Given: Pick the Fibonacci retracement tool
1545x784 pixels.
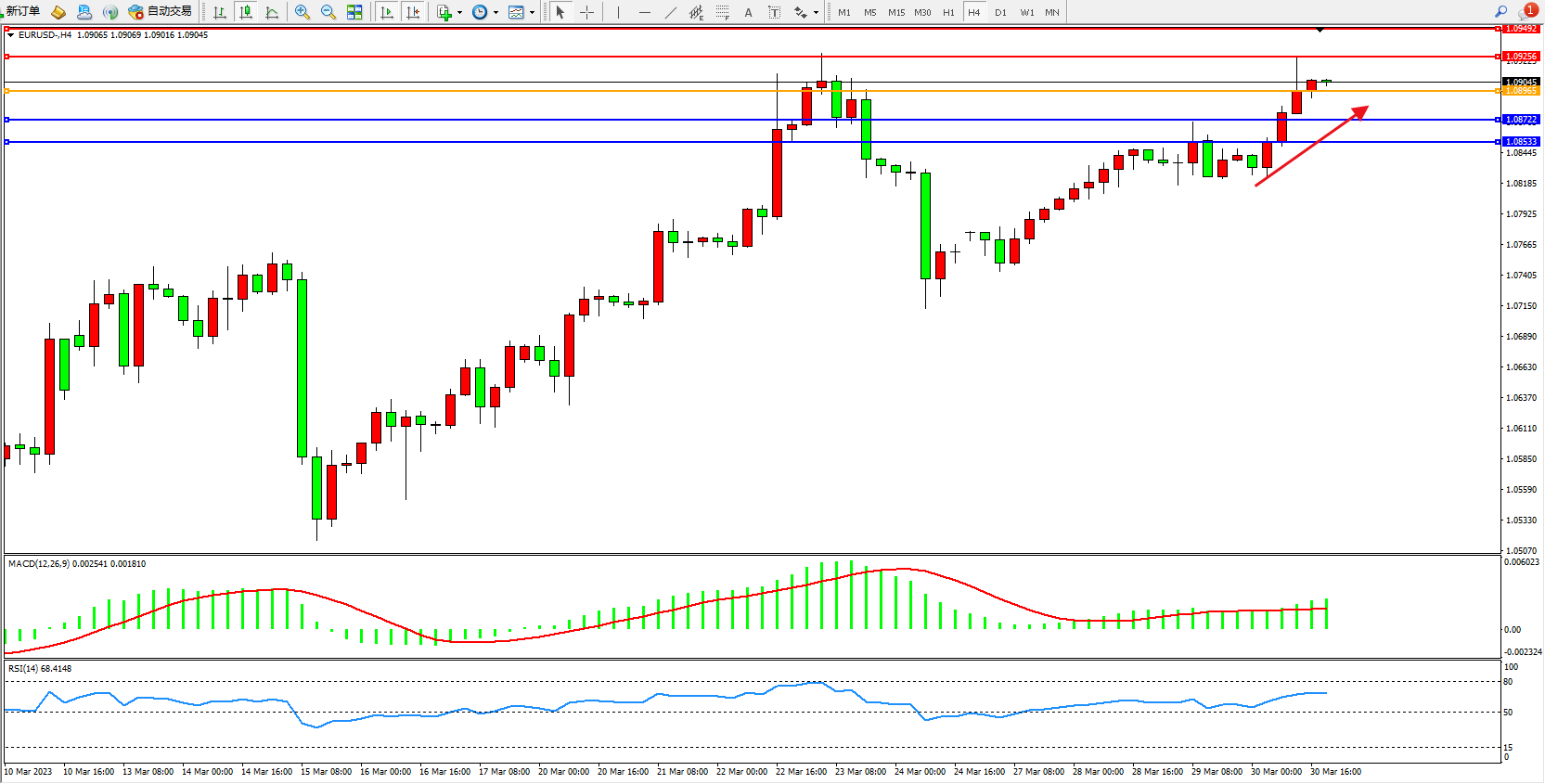Looking at the screenshot, I should 722,12.
